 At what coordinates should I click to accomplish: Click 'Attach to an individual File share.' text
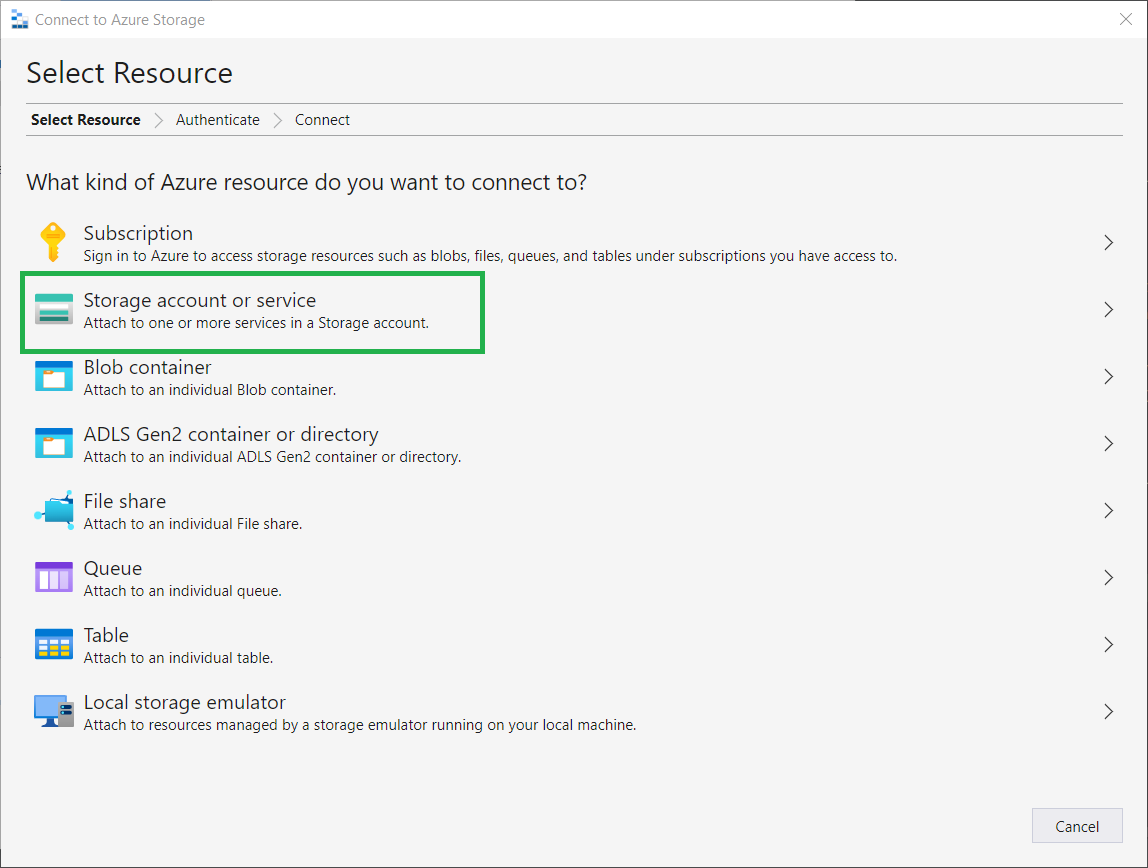tap(193, 524)
